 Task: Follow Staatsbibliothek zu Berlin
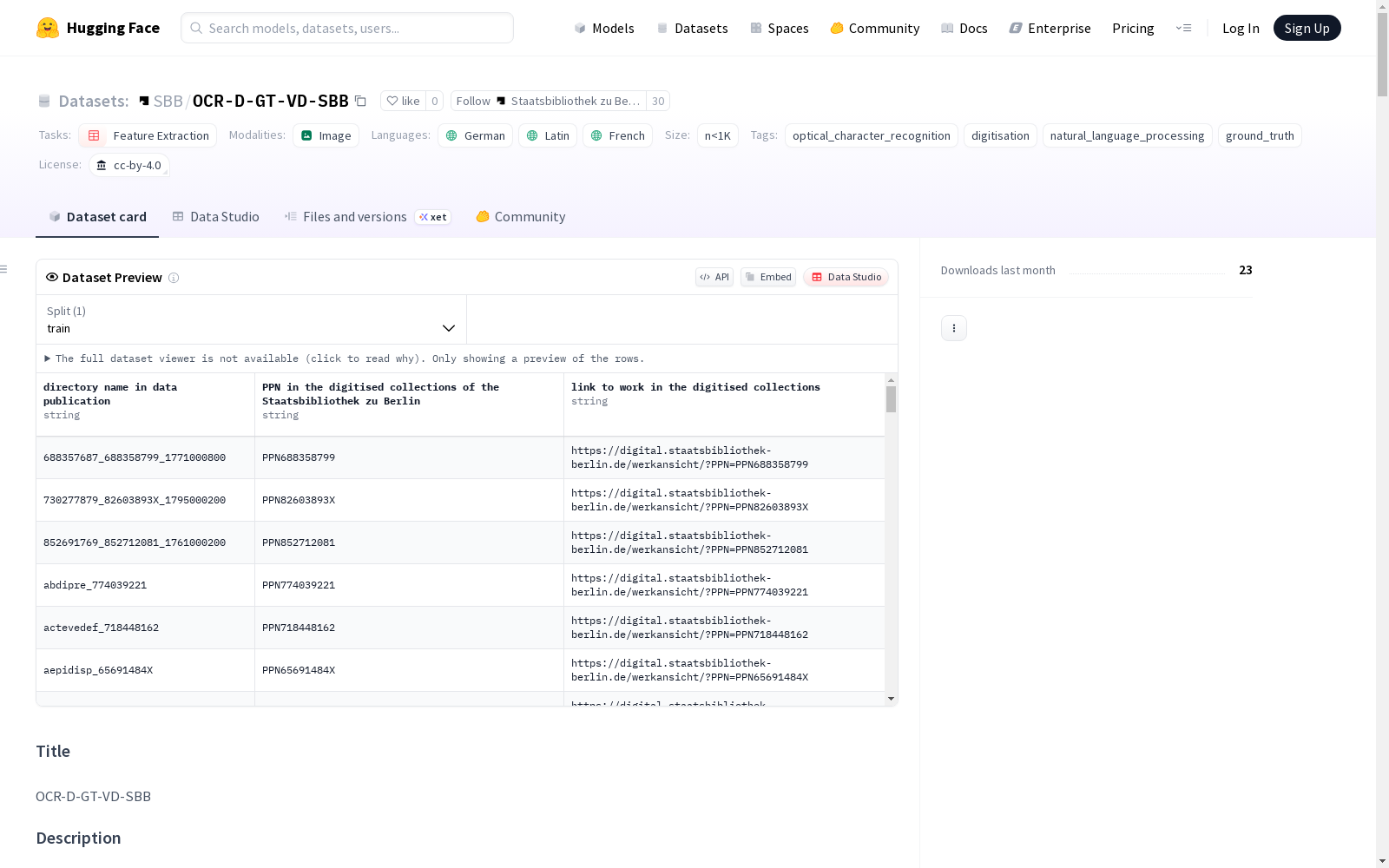coord(549,102)
